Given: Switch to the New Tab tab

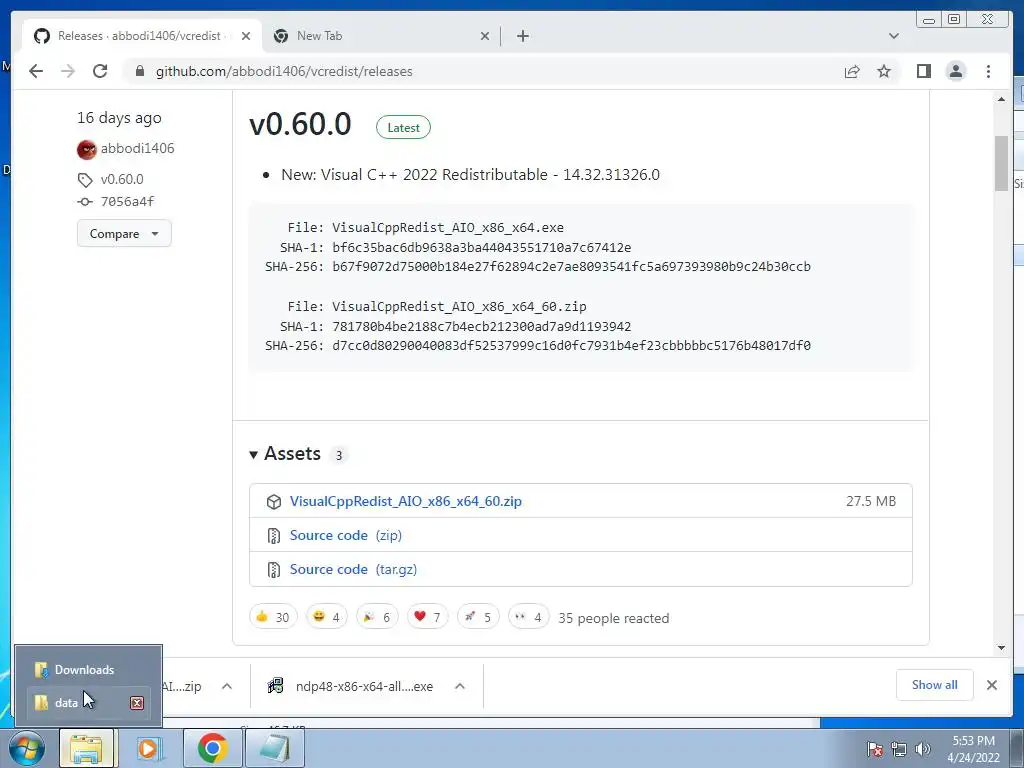Looking at the screenshot, I should (381, 36).
